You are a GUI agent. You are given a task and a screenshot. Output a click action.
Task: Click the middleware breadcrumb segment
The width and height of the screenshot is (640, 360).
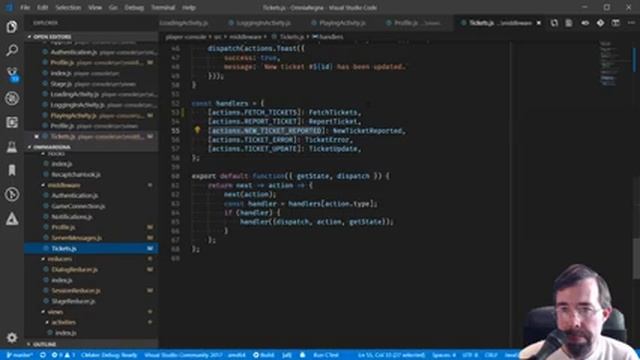pyautogui.click(x=245, y=37)
